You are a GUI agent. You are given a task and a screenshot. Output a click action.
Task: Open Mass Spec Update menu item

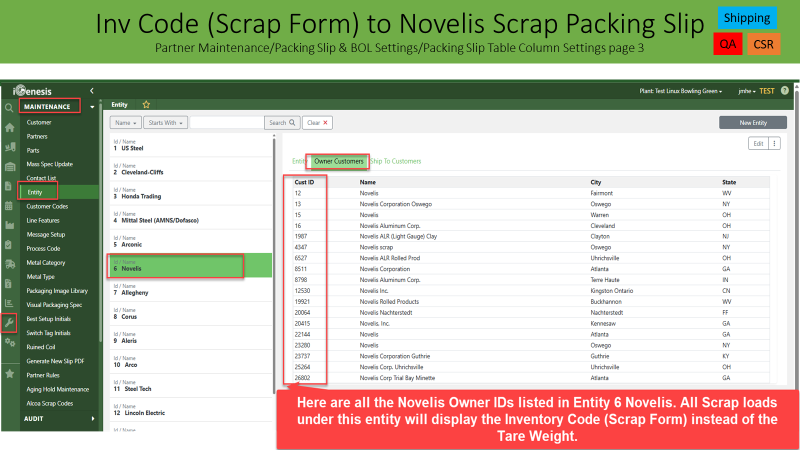[50, 164]
